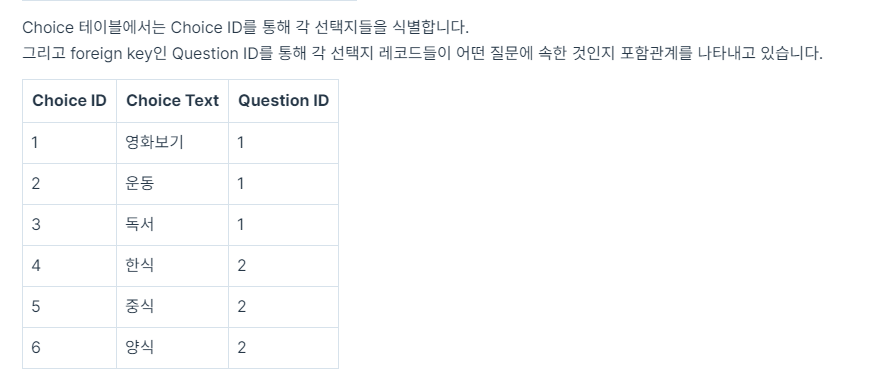
Task: Click Question ID cell in 독서 row
Action: coord(284,225)
